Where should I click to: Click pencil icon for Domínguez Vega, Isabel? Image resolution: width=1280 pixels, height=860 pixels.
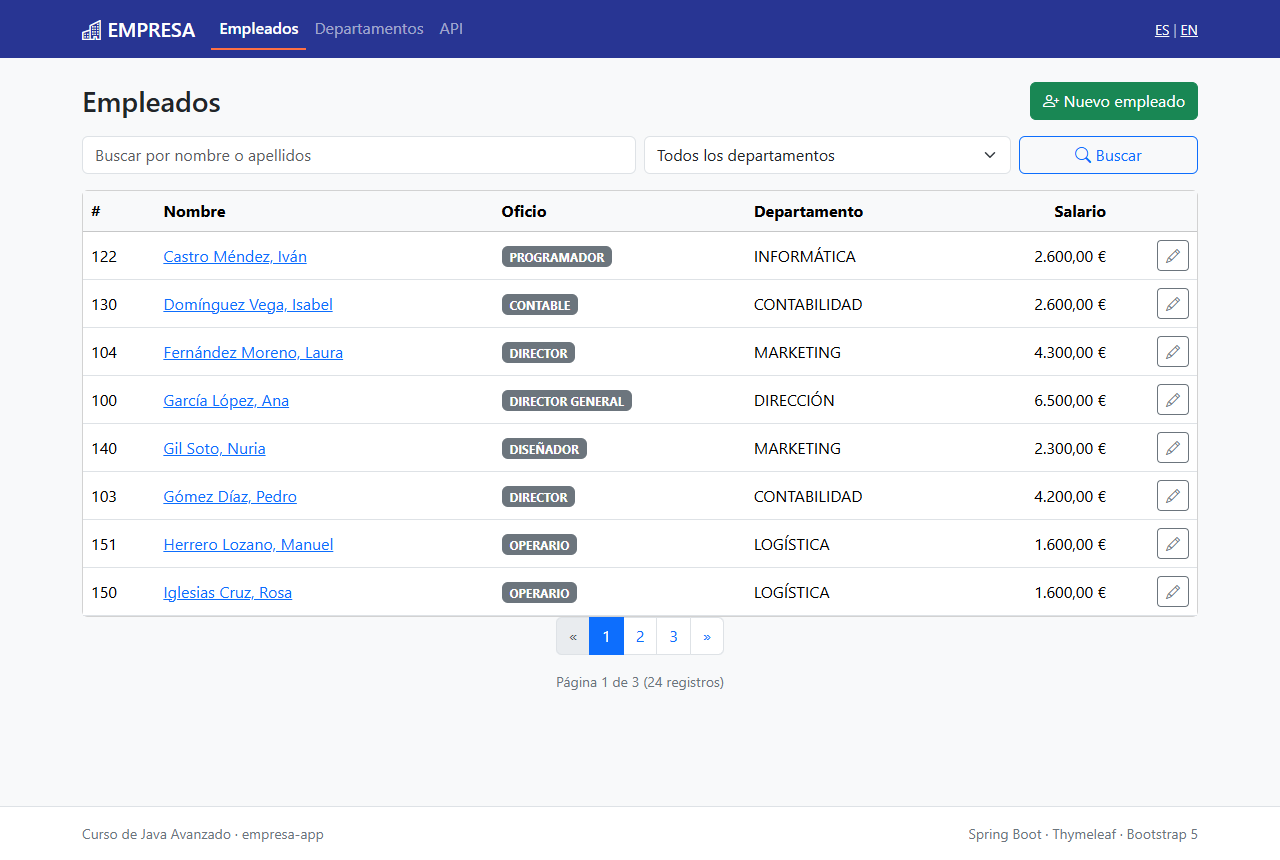click(x=1173, y=304)
